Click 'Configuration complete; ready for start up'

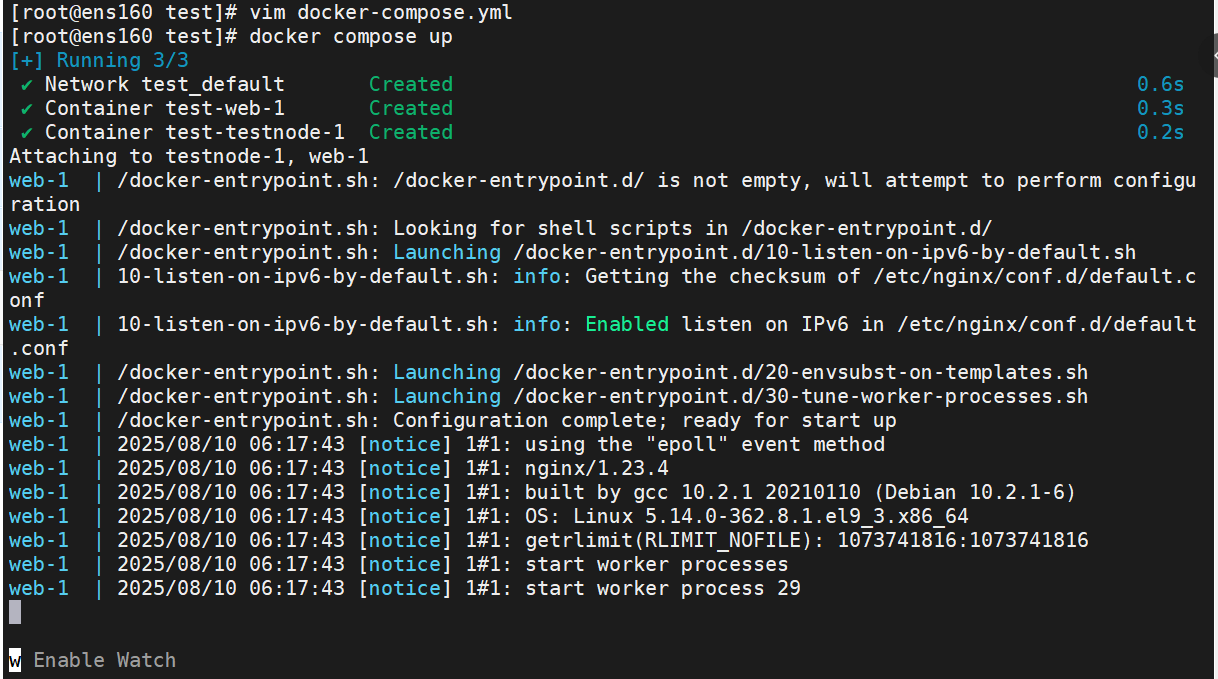pos(645,420)
